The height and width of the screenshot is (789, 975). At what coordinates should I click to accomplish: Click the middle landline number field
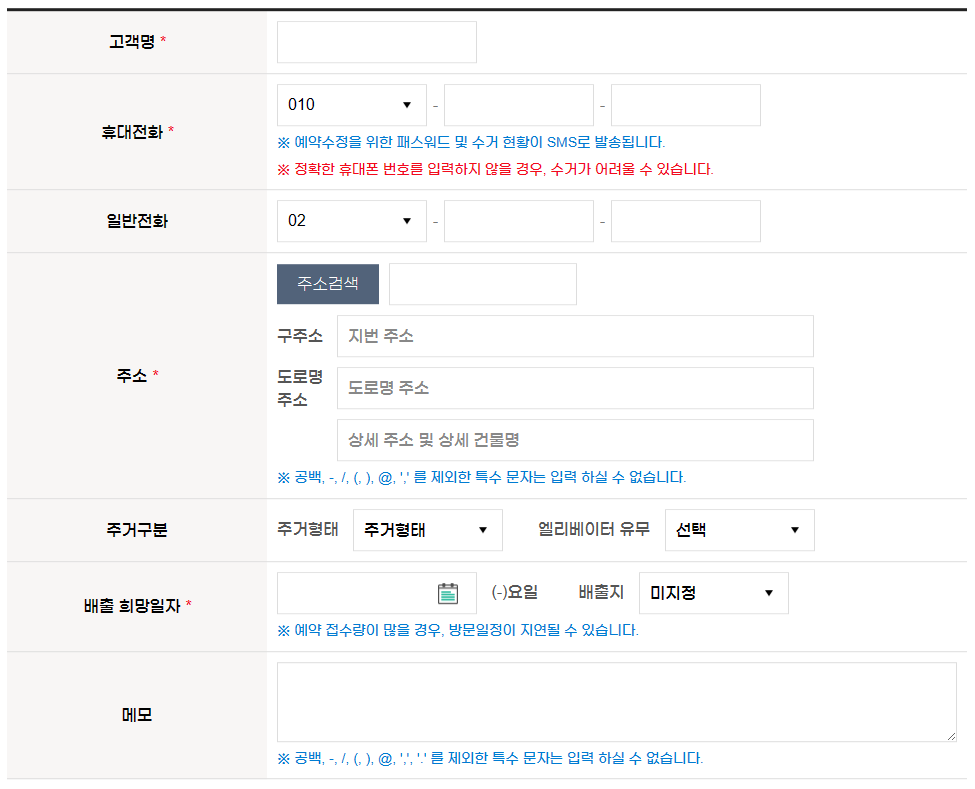click(518, 220)
